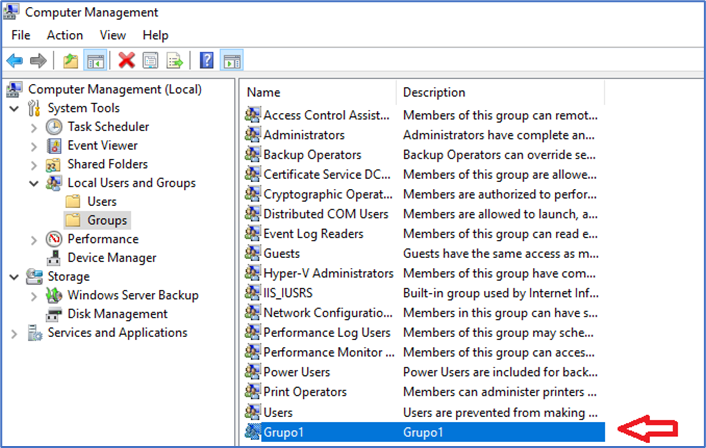Click the Name column header
This screenshot has width=706, height=448.
(x=263, y=92)
